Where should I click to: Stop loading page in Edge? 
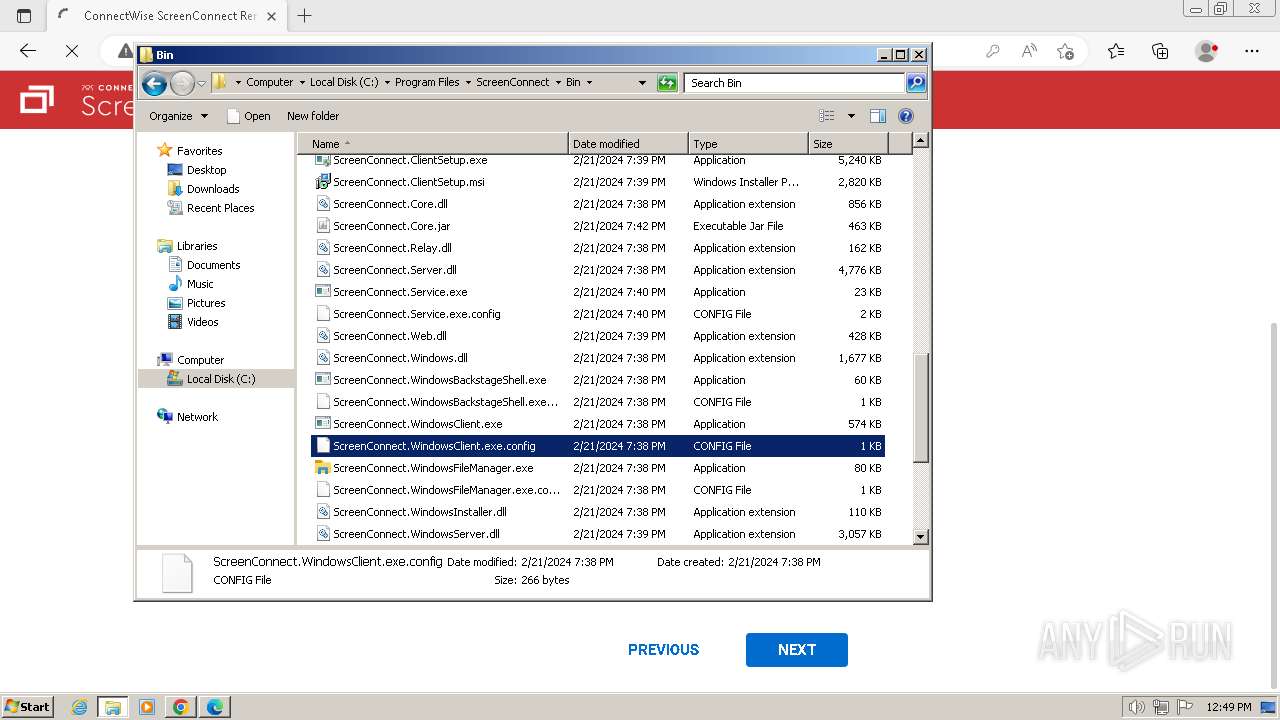(72, 51)
